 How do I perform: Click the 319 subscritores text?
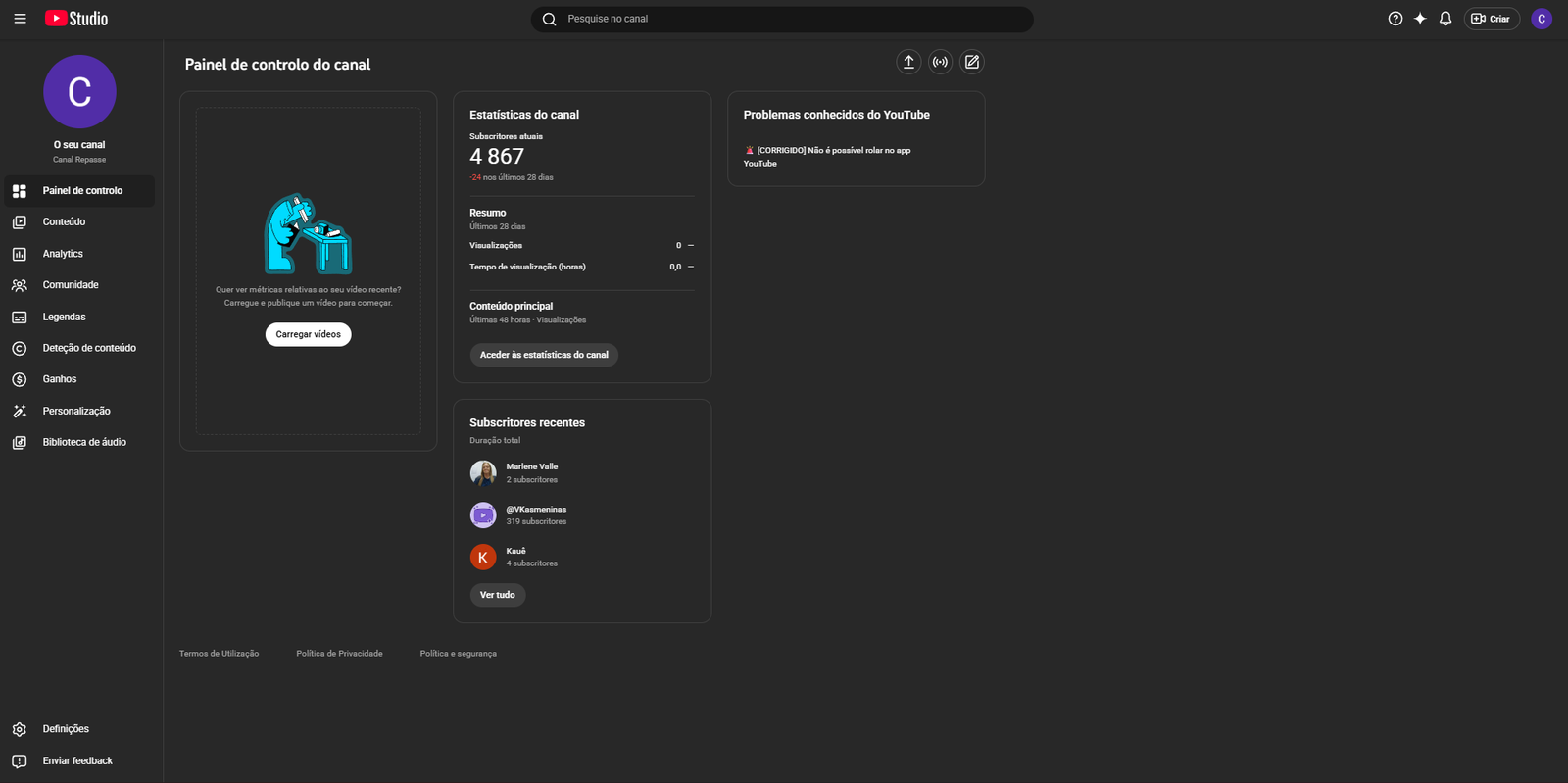point(536,521)
